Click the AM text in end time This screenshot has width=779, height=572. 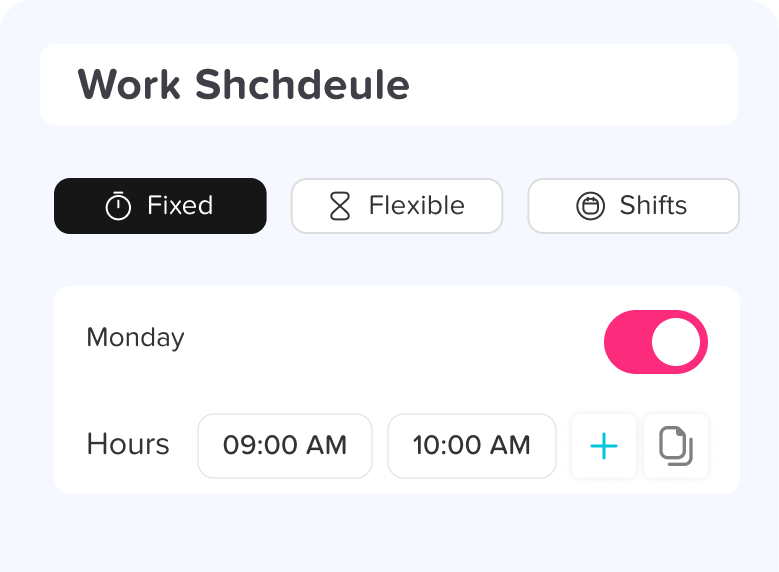(x=511, y=446)
